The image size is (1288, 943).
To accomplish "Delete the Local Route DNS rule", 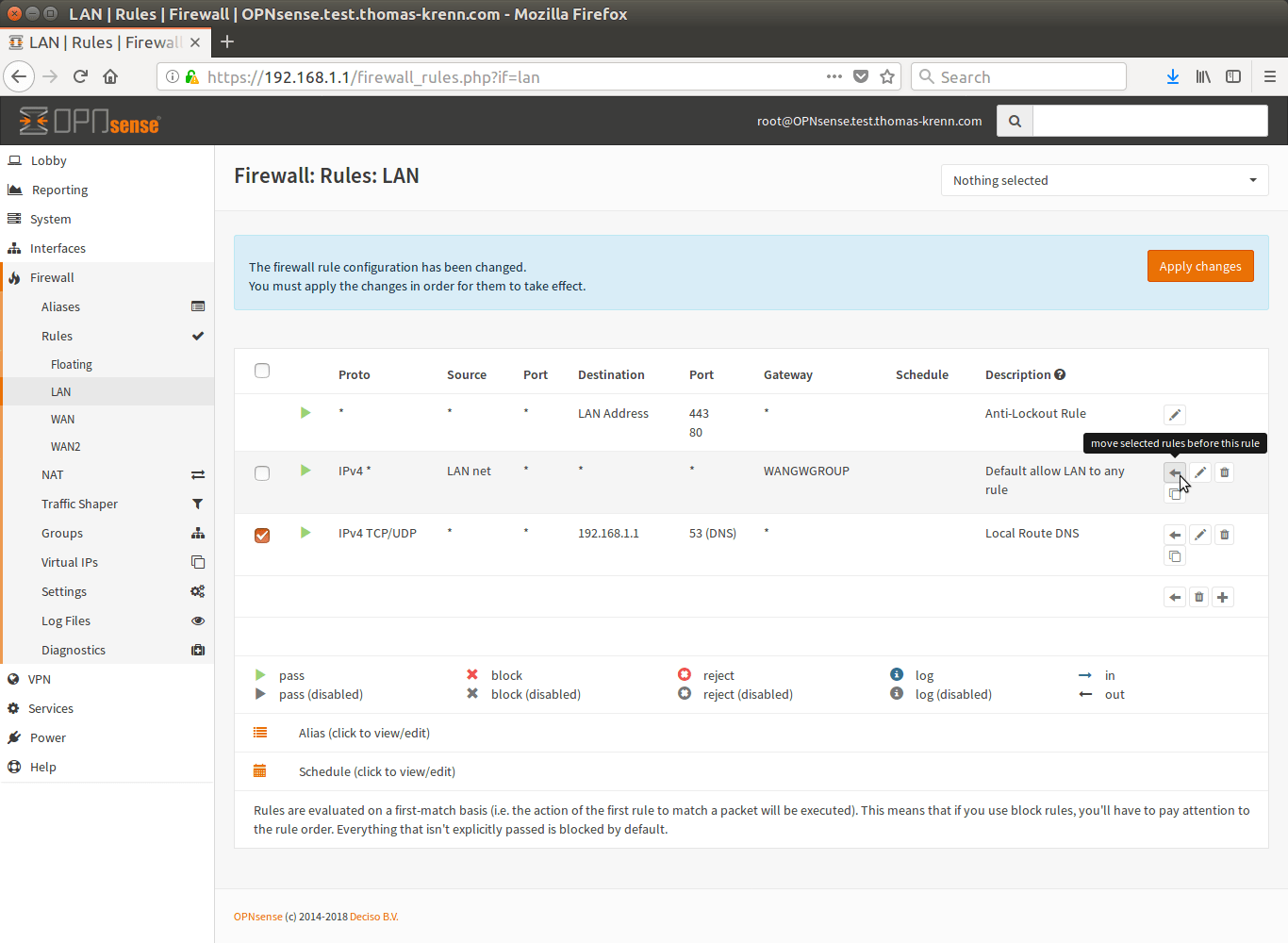I will tap(1224, 535).
